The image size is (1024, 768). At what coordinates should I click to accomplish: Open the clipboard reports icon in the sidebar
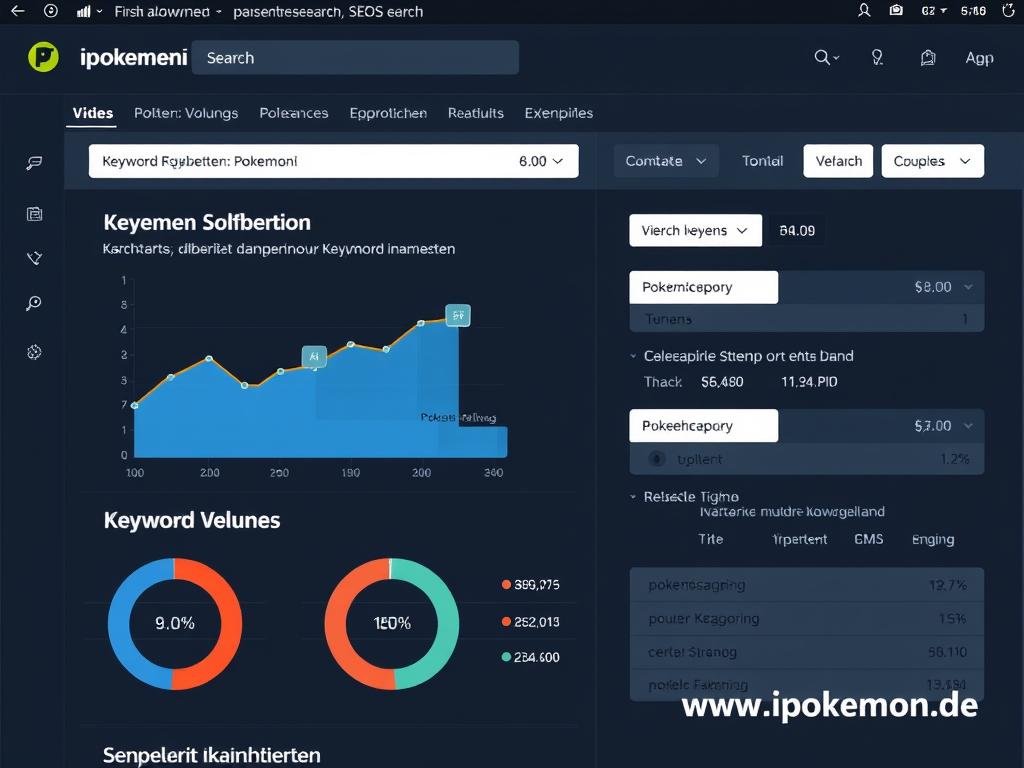click(x=34, y=214)
